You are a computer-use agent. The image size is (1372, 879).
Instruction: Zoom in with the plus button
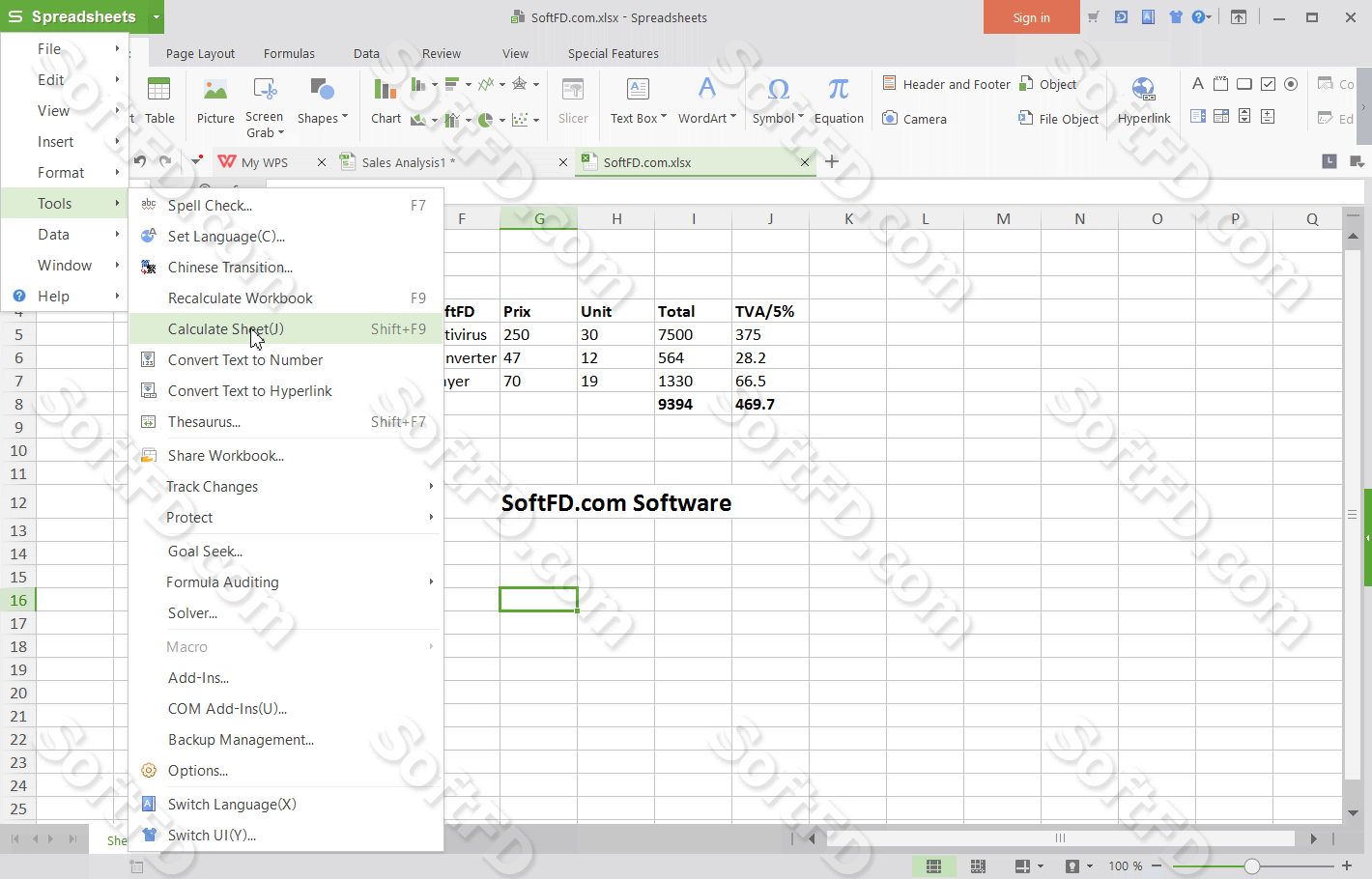point(1347,866)
